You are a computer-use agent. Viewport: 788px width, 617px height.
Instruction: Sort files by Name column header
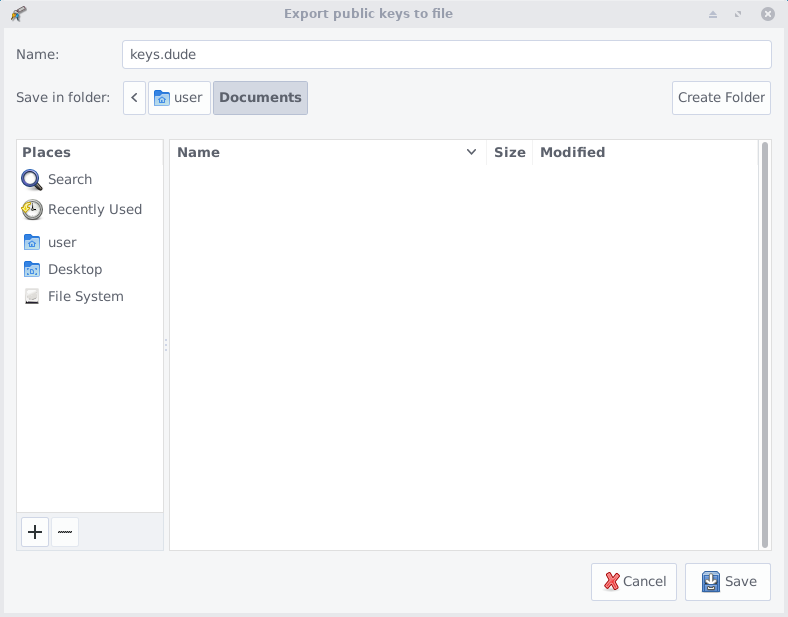328,152
